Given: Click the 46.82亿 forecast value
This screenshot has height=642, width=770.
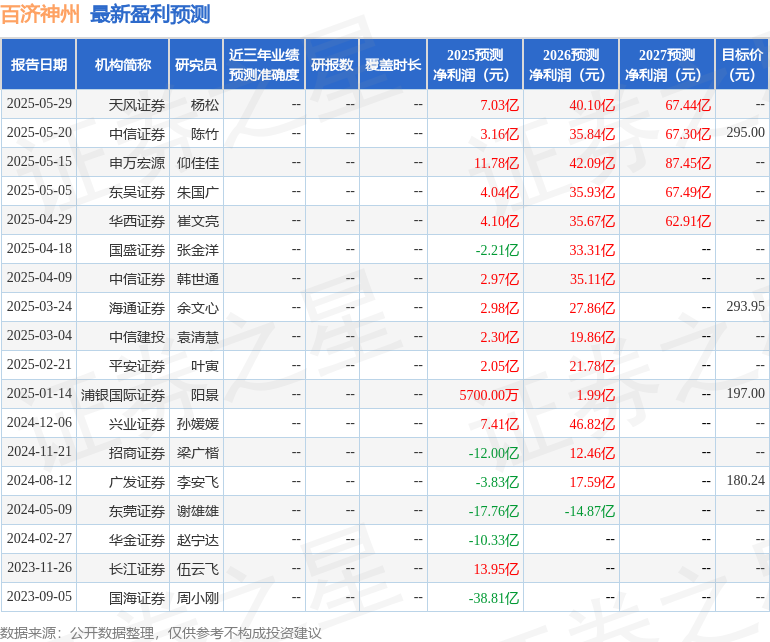Looking at the screenshot, I should tap(592, 423).
